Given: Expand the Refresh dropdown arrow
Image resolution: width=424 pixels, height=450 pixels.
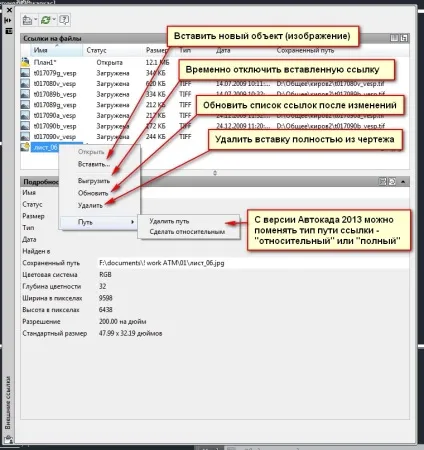Looking at the screenshot, I should click(54, 20).
